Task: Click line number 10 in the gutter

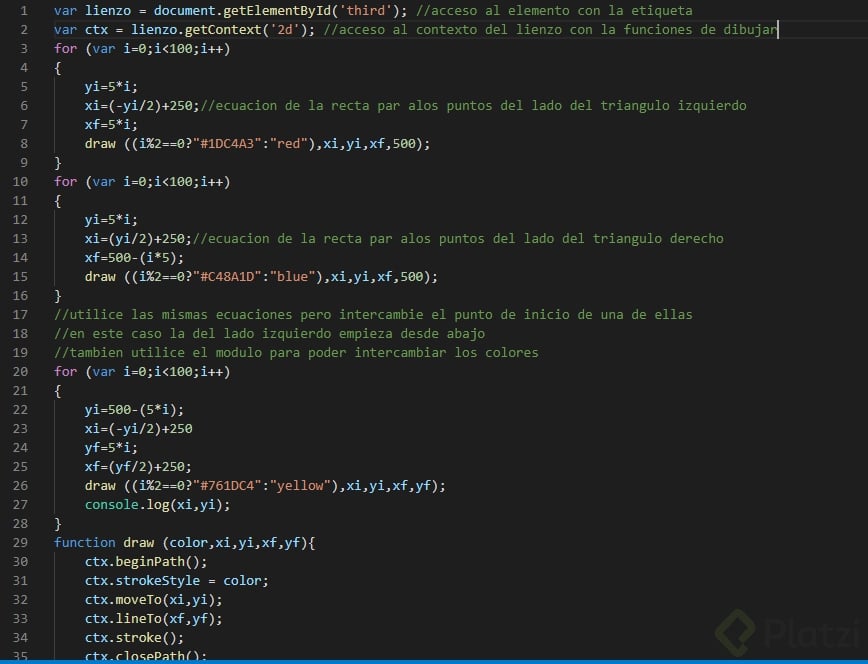Action: (x=21, y=181)
